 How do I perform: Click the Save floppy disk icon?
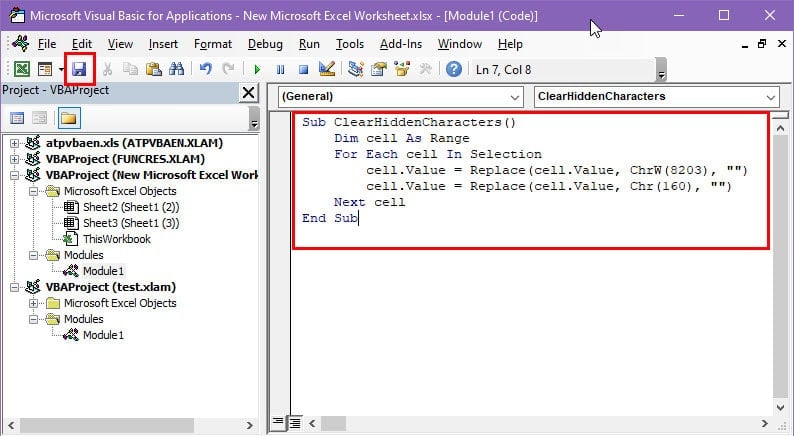[x=79, y=69]
